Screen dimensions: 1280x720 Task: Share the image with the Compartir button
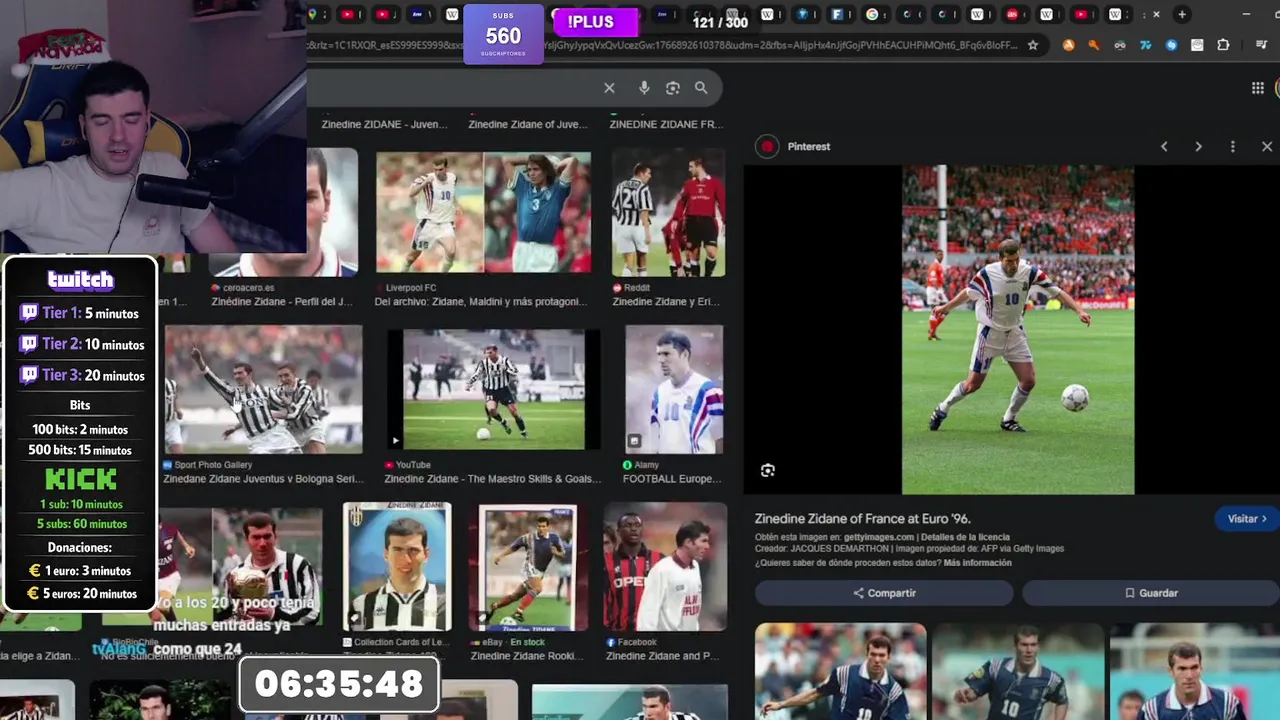(x=884, y=593)
